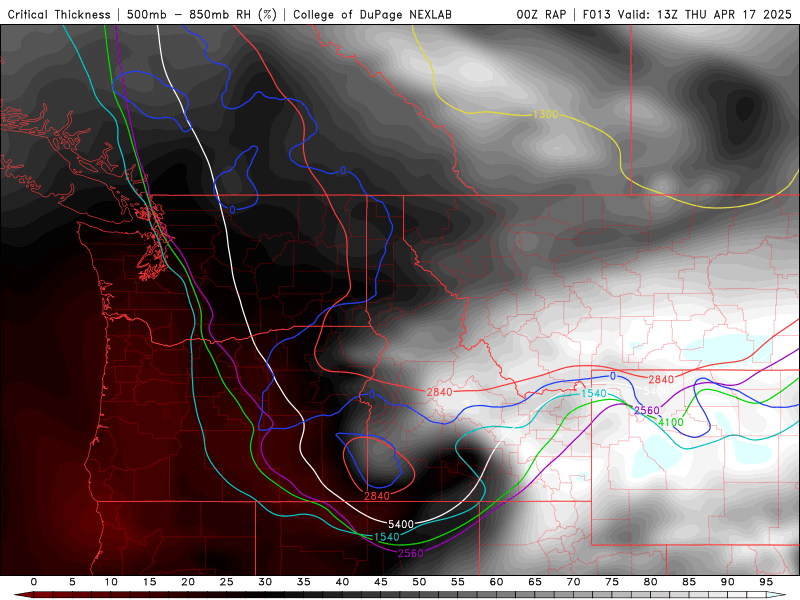Select the color bar "70" tick label
The height and width of the screenshot is (600, 800).
pos(573,582)
